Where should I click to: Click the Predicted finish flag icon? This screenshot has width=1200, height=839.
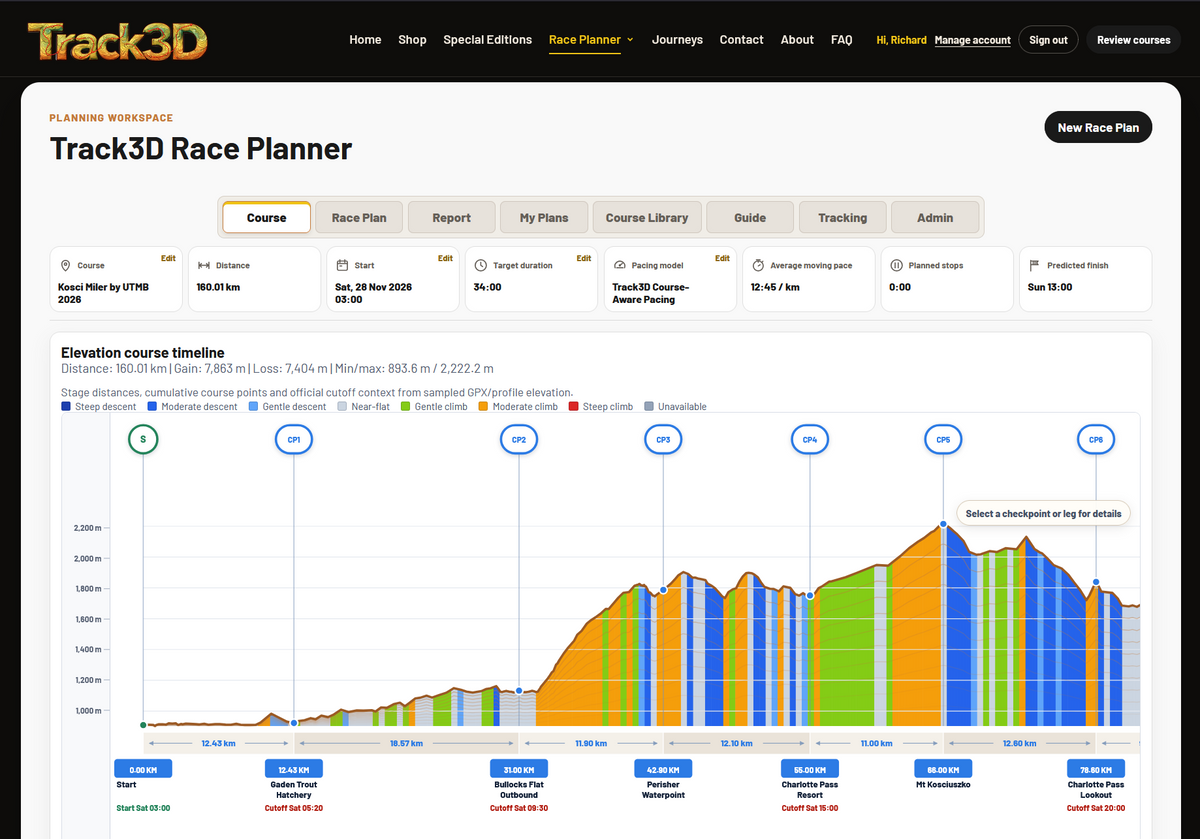[1035, 266]
